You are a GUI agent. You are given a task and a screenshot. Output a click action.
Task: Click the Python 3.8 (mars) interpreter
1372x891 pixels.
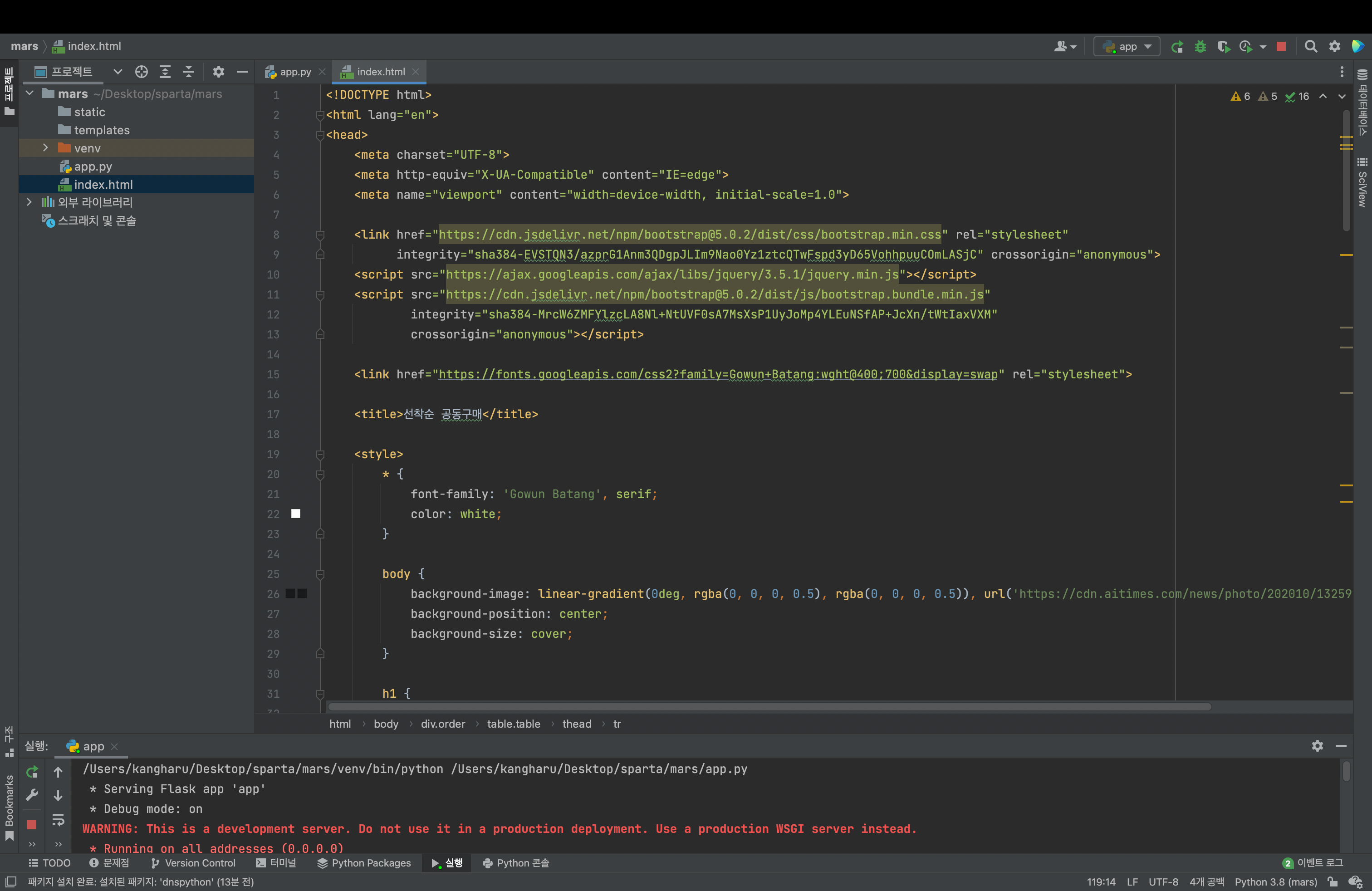point(1276,882)
